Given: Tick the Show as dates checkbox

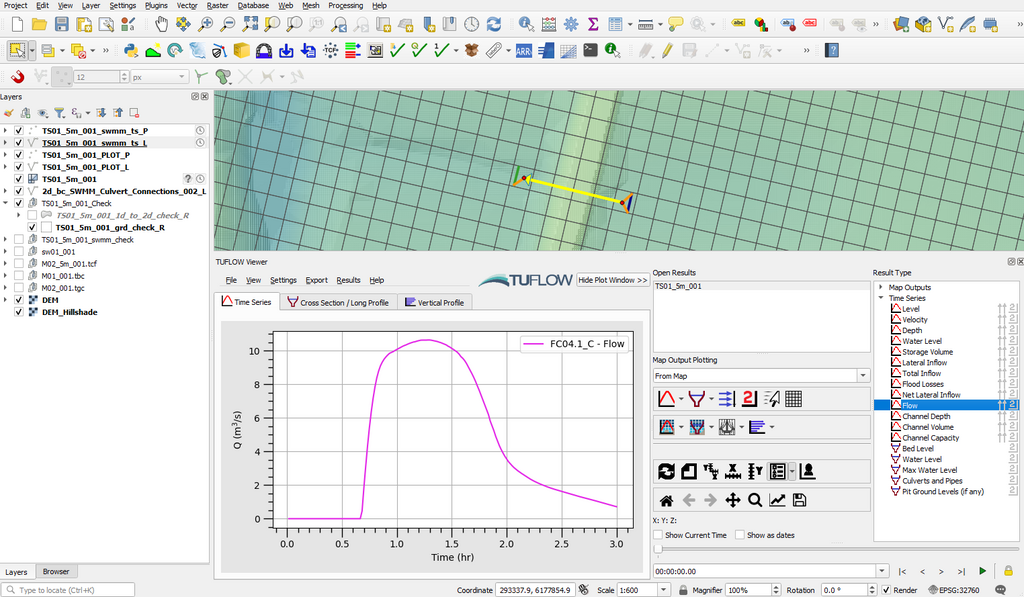Looking at the screenshot, I should (740, 535).
